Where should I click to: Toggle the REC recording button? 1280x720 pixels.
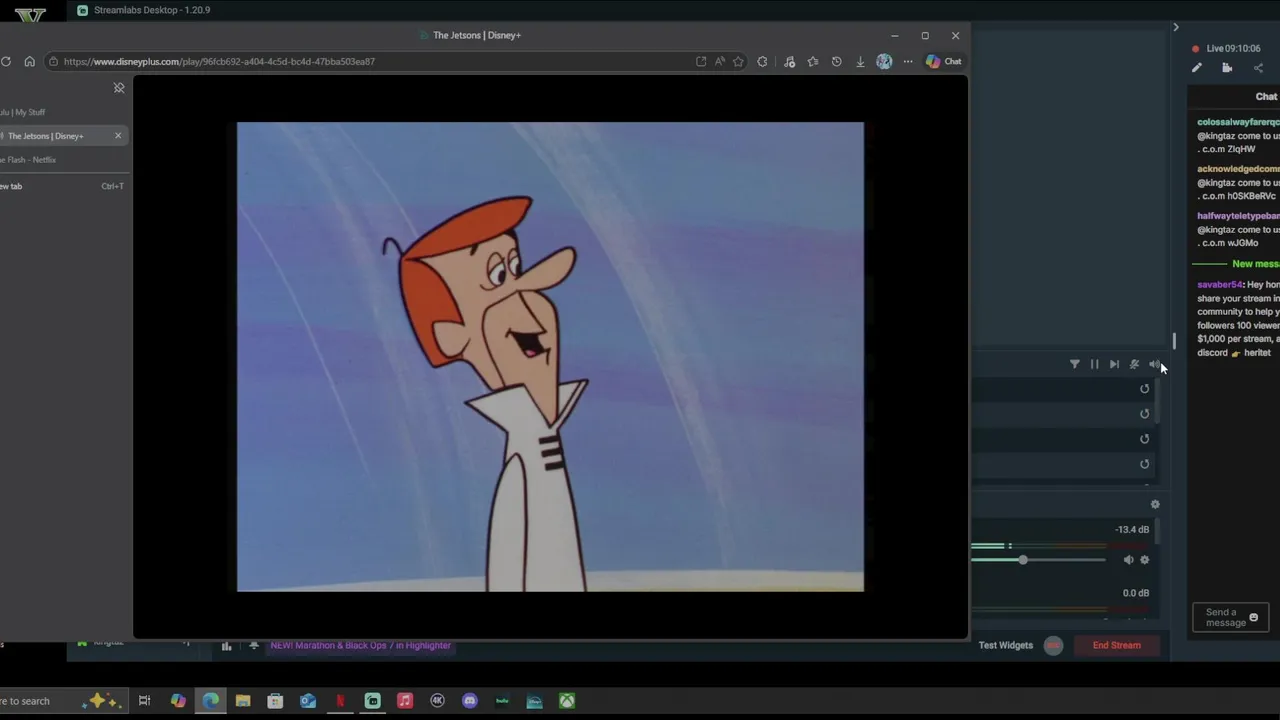(1053, 645)
